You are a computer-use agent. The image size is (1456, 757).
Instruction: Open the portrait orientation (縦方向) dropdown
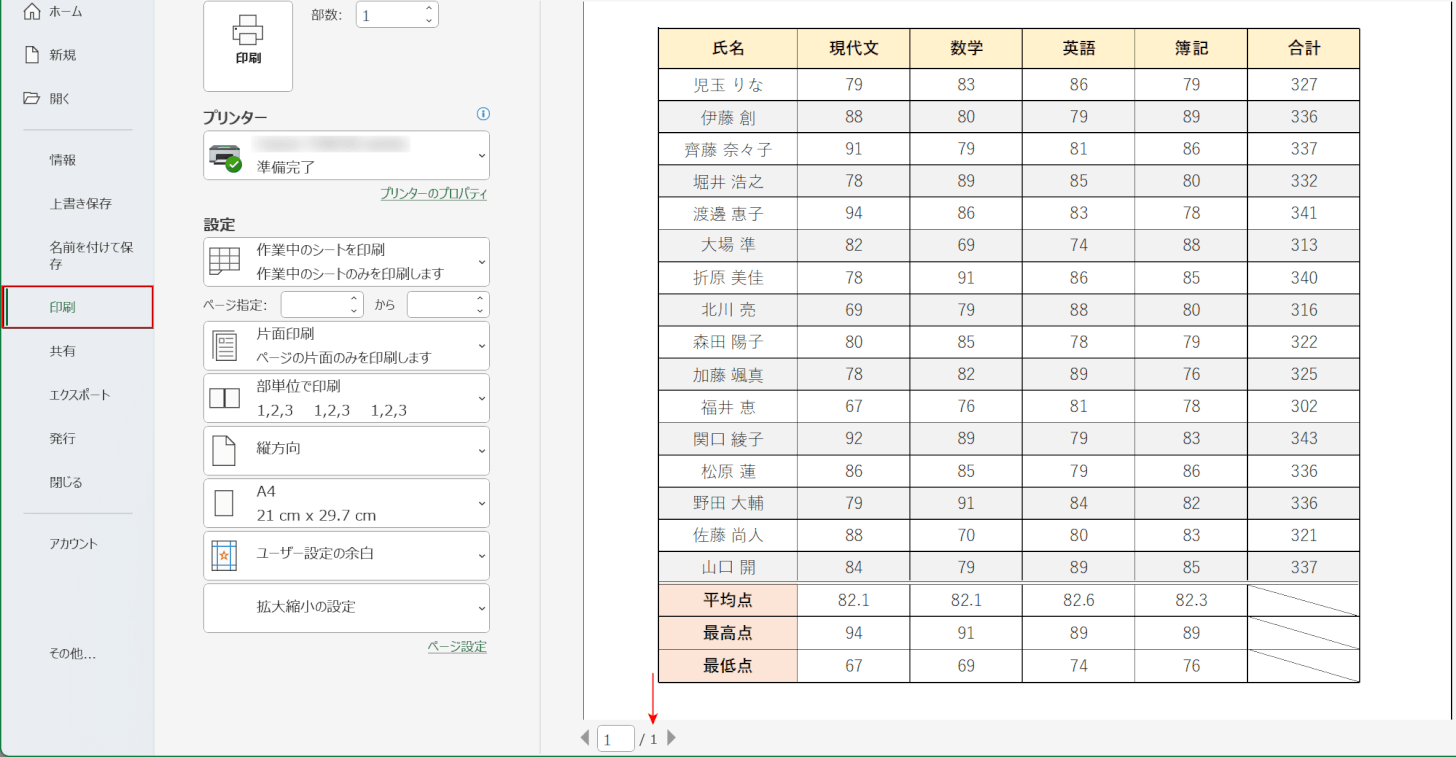(x=346, y=451)
